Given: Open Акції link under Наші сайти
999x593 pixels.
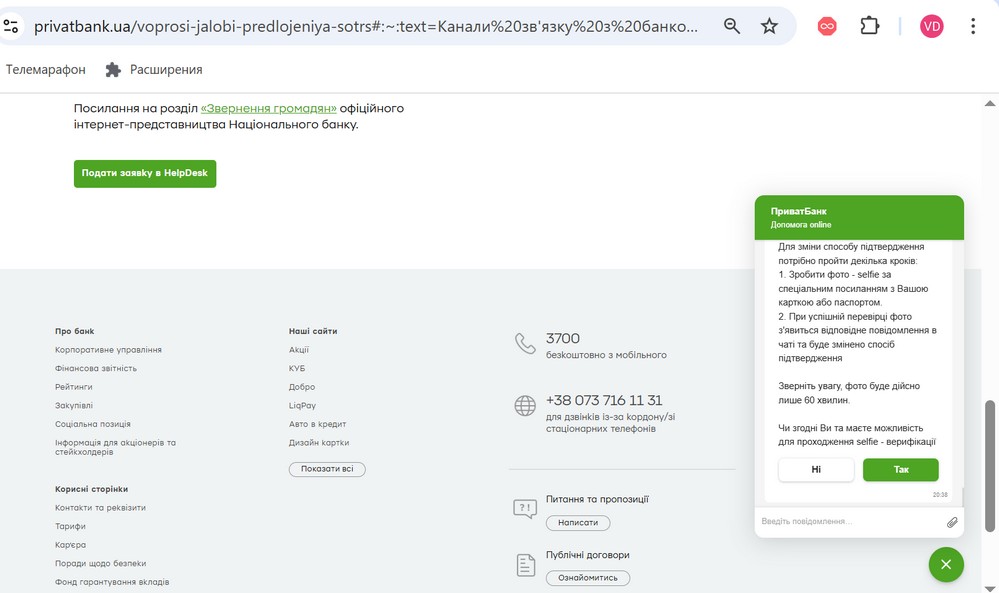Looking at the screenshot, I should tap(299, 350).
